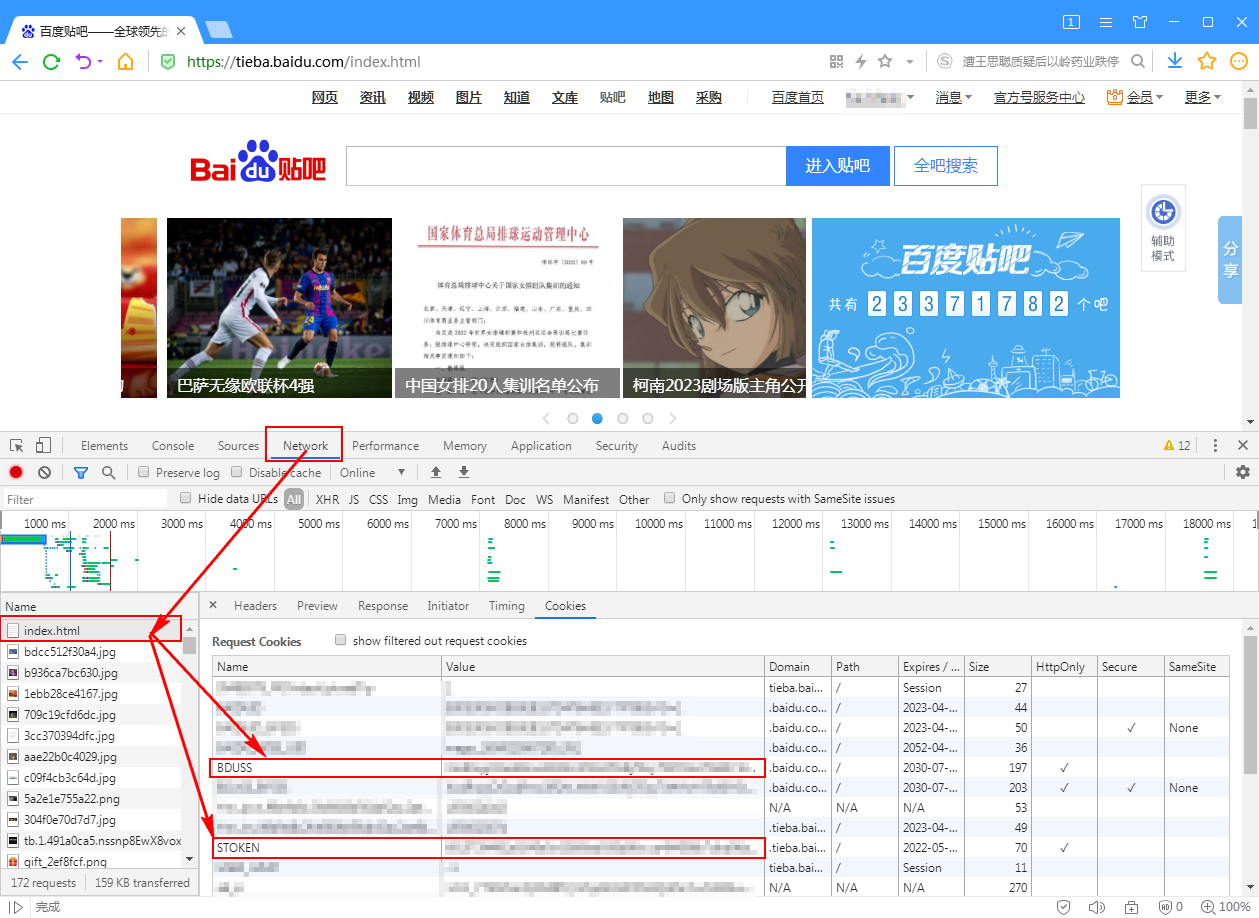Screen dimensions: 1259x918
Task: Toggle DevTools device toolbar icon
Action: [x=43, y=446]
